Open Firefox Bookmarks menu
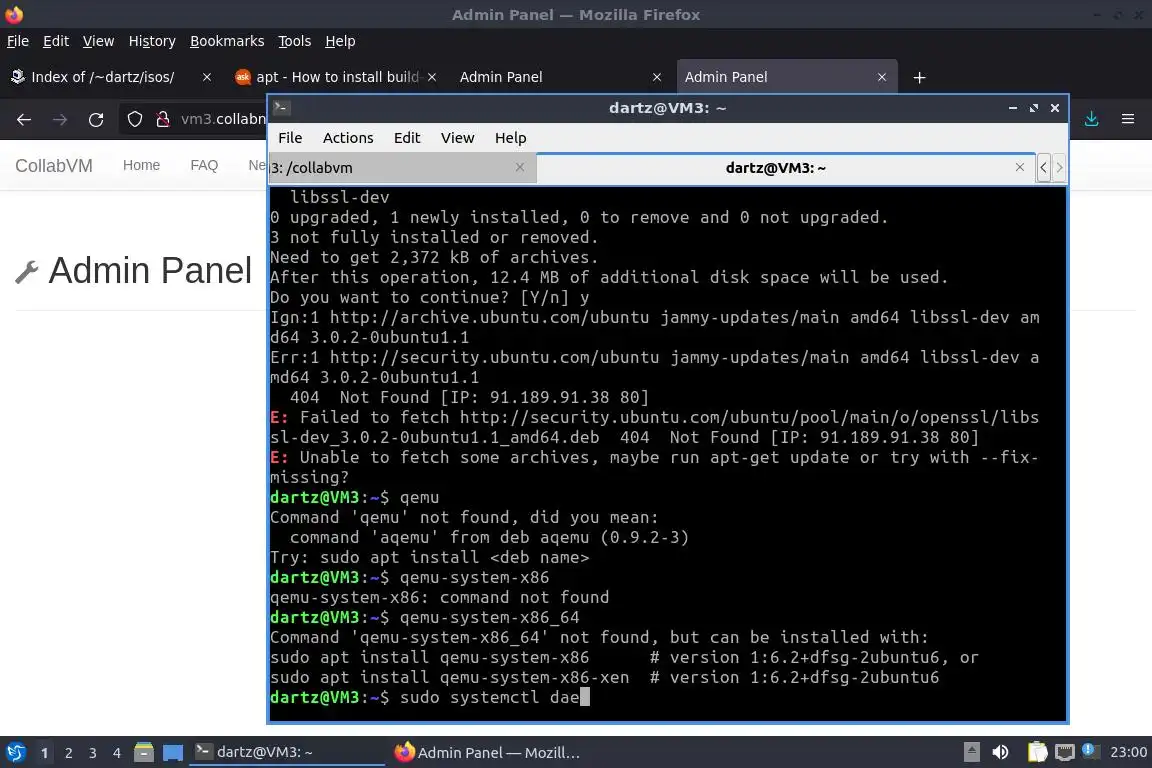 click(227, 41)
